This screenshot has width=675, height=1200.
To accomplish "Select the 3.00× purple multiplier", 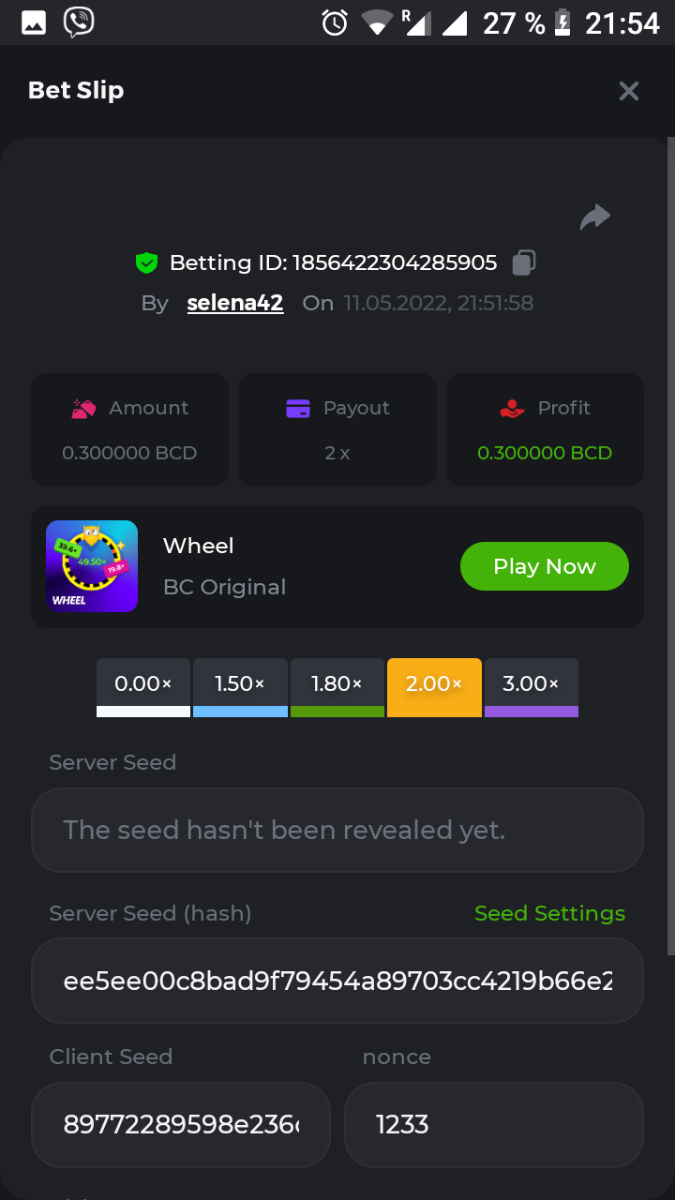I will tap(531, 686).
